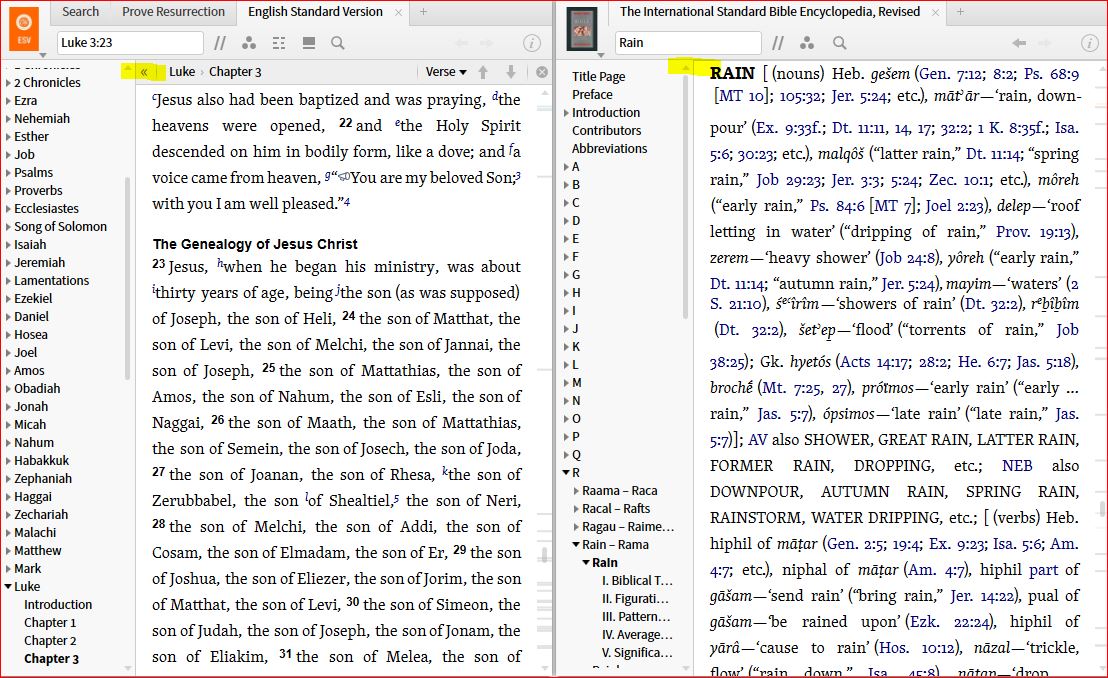Select Nehemiah in the book list
The height and width of the screenshot is (678, 1108).
tap(42, 119)
